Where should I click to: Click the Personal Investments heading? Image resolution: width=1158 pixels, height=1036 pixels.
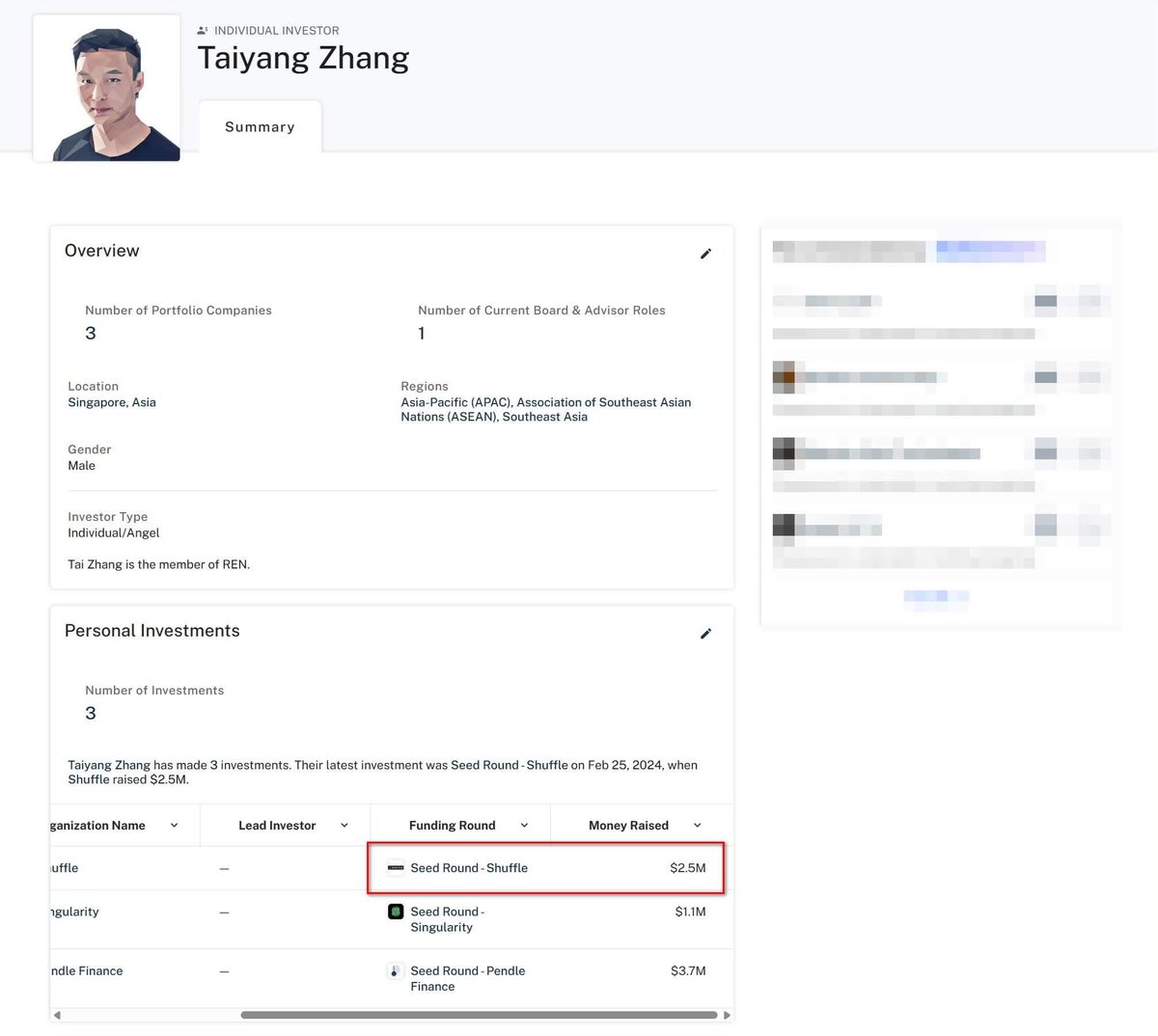pos(152,631)
